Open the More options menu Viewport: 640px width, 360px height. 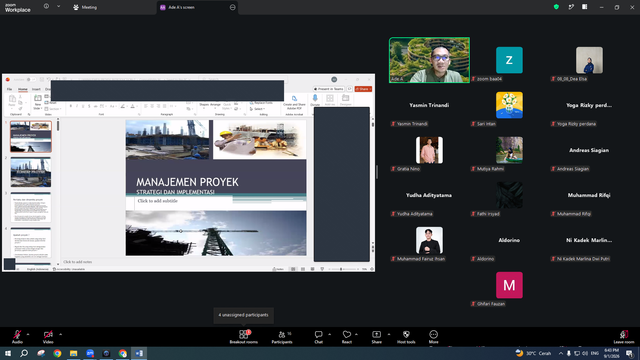coord(433,337)
